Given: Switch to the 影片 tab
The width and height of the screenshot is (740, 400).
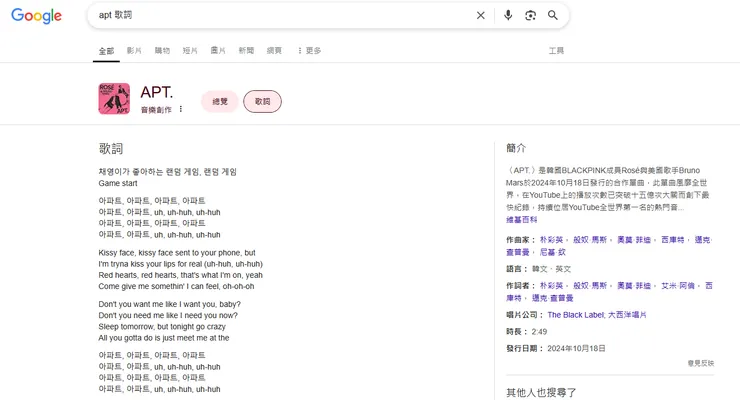Looking at the screenshot, I should tap(134, 50).
